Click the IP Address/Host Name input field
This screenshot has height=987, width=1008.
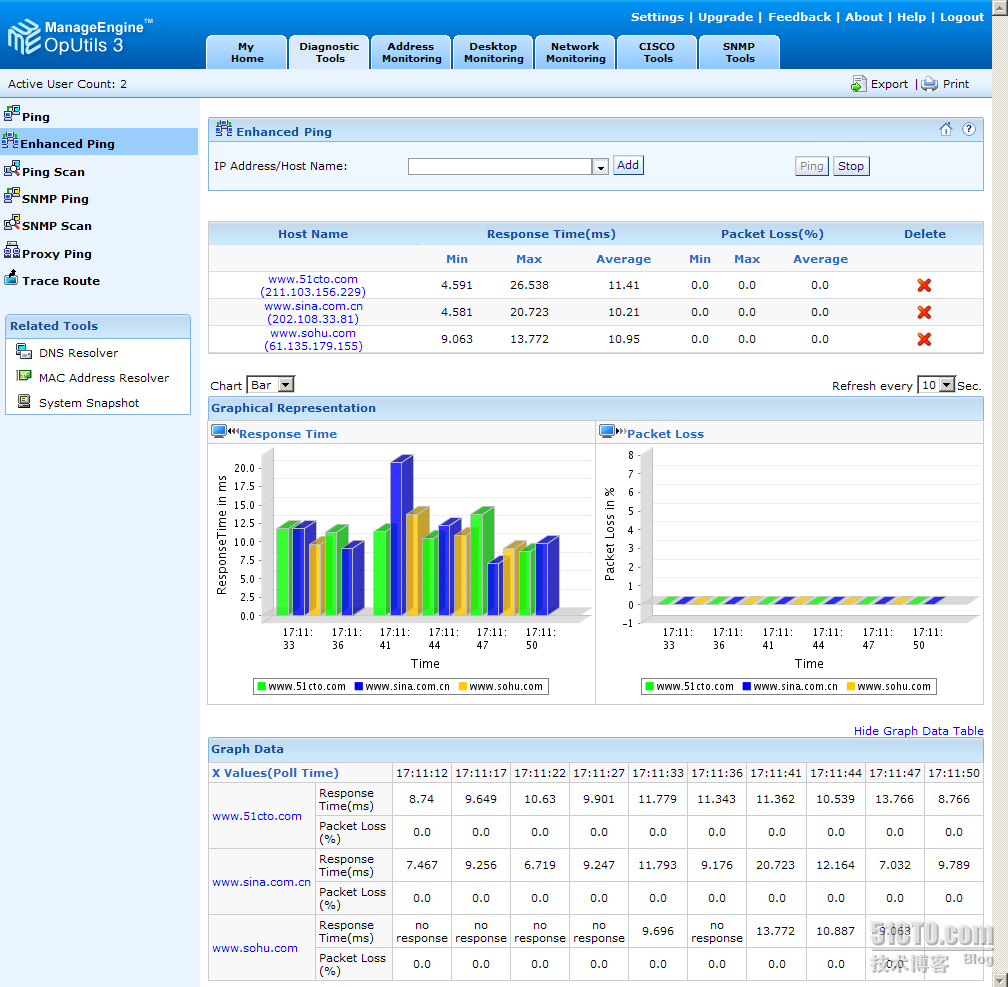(500, 167)
